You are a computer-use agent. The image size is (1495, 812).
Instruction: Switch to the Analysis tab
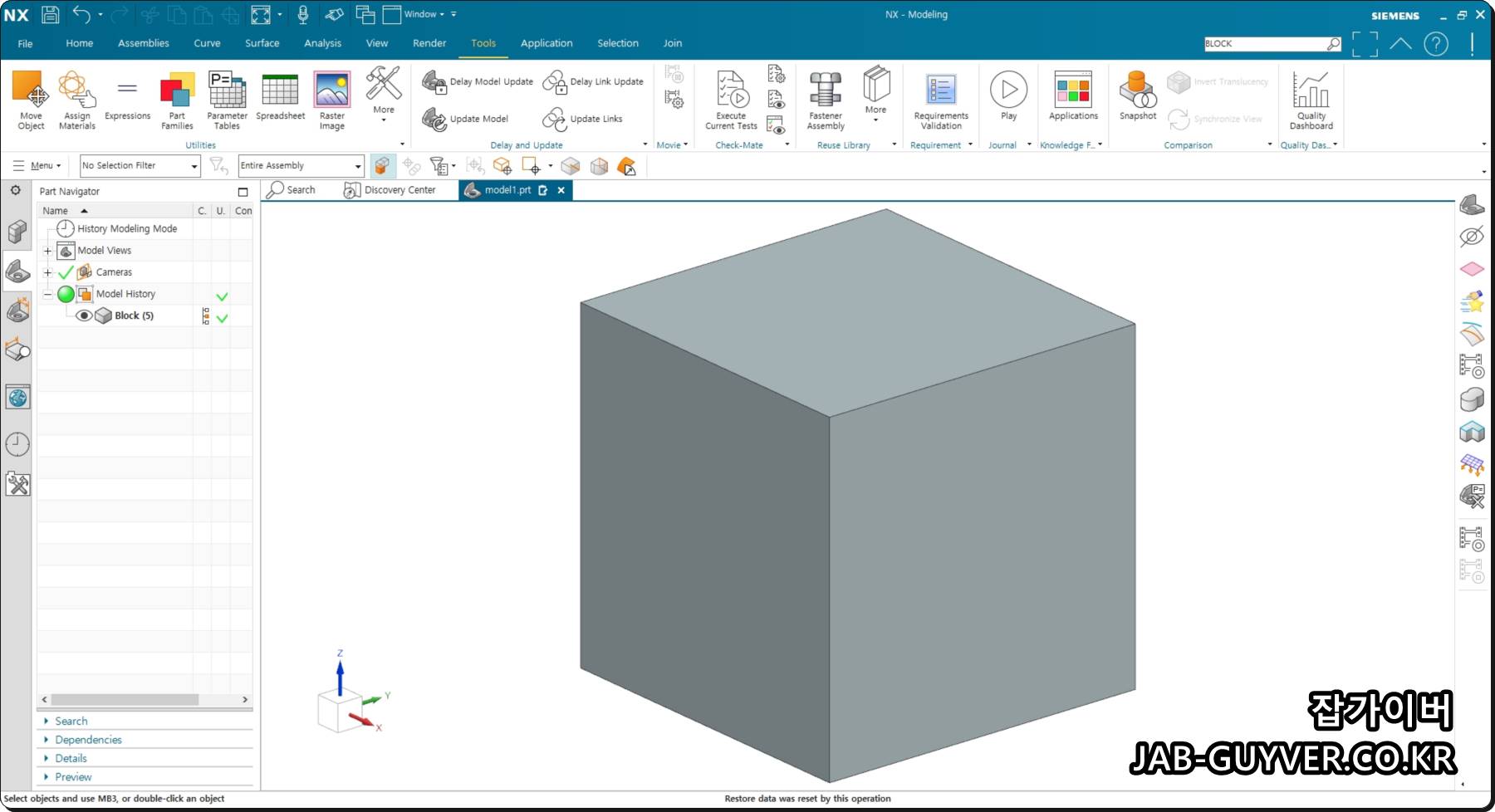click(x=323, y=43)
